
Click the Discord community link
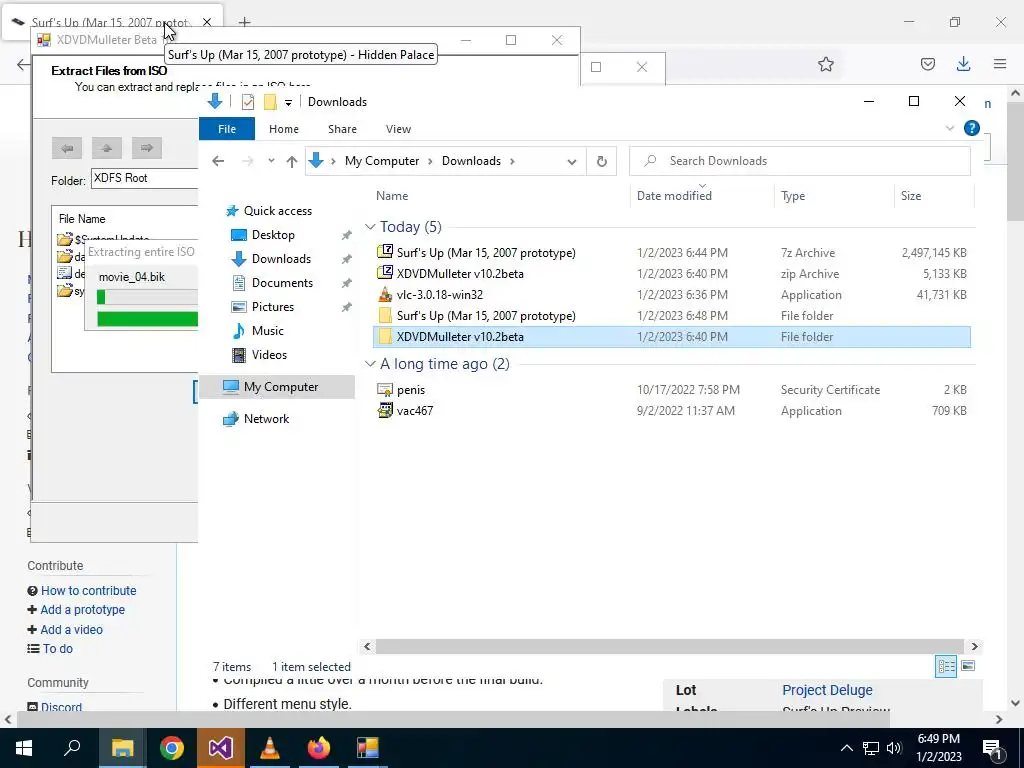(x=61, y=707)
